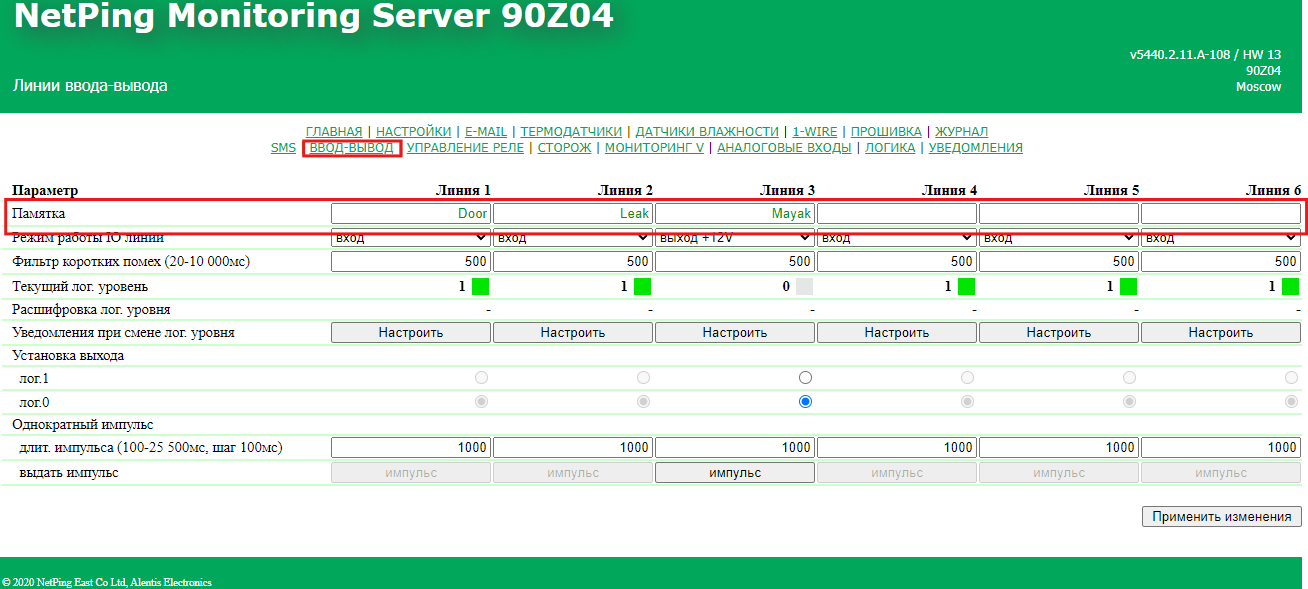Select log.0 output radio for Line 3

point(805,401)
